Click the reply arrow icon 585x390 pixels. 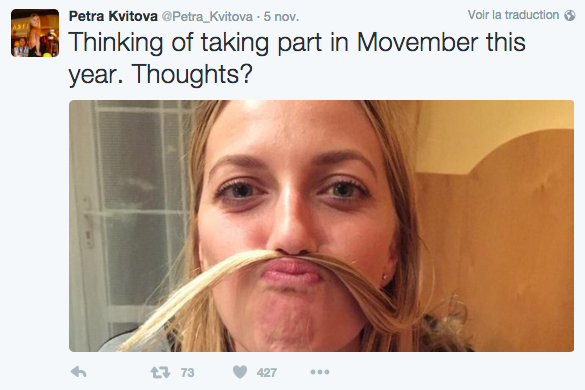pyautogui.click(x=78, y=372)
